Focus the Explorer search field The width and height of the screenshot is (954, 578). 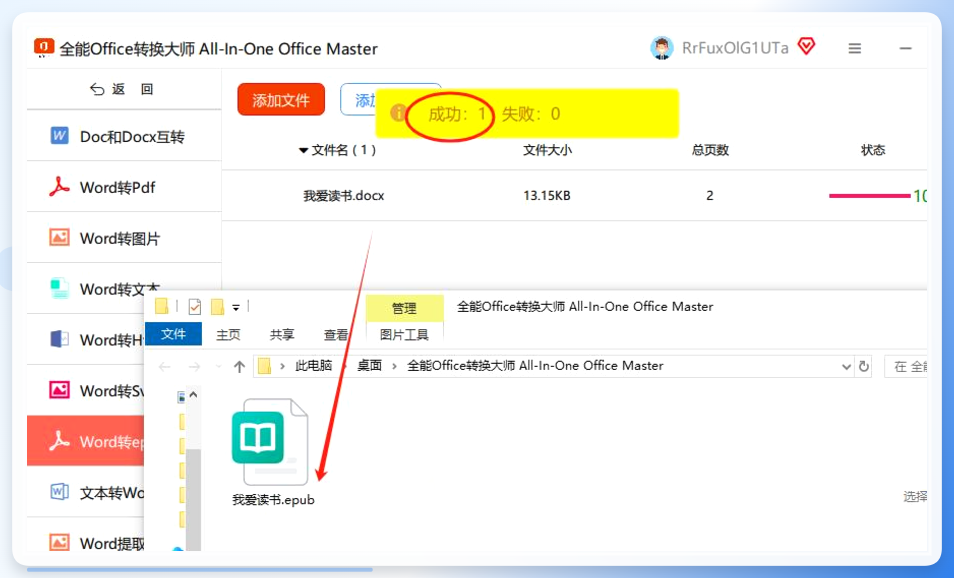coord(907,366)
